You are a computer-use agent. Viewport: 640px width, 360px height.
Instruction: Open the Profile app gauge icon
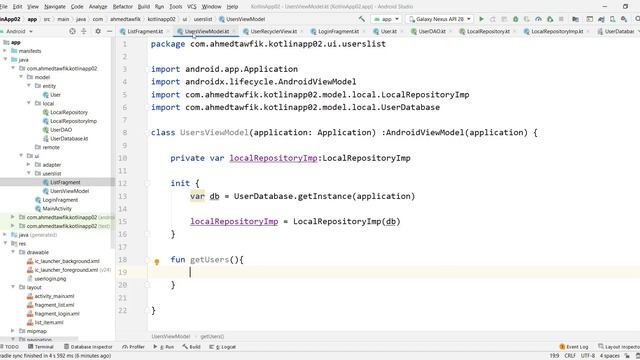pyautogui.click(x=538, y=19)
